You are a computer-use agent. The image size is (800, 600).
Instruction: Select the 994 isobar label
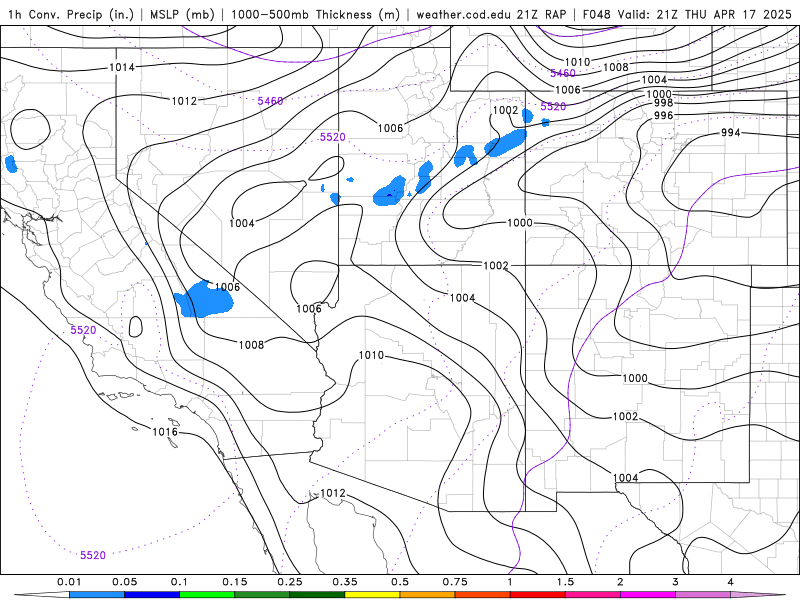click(x=730, y=133)
